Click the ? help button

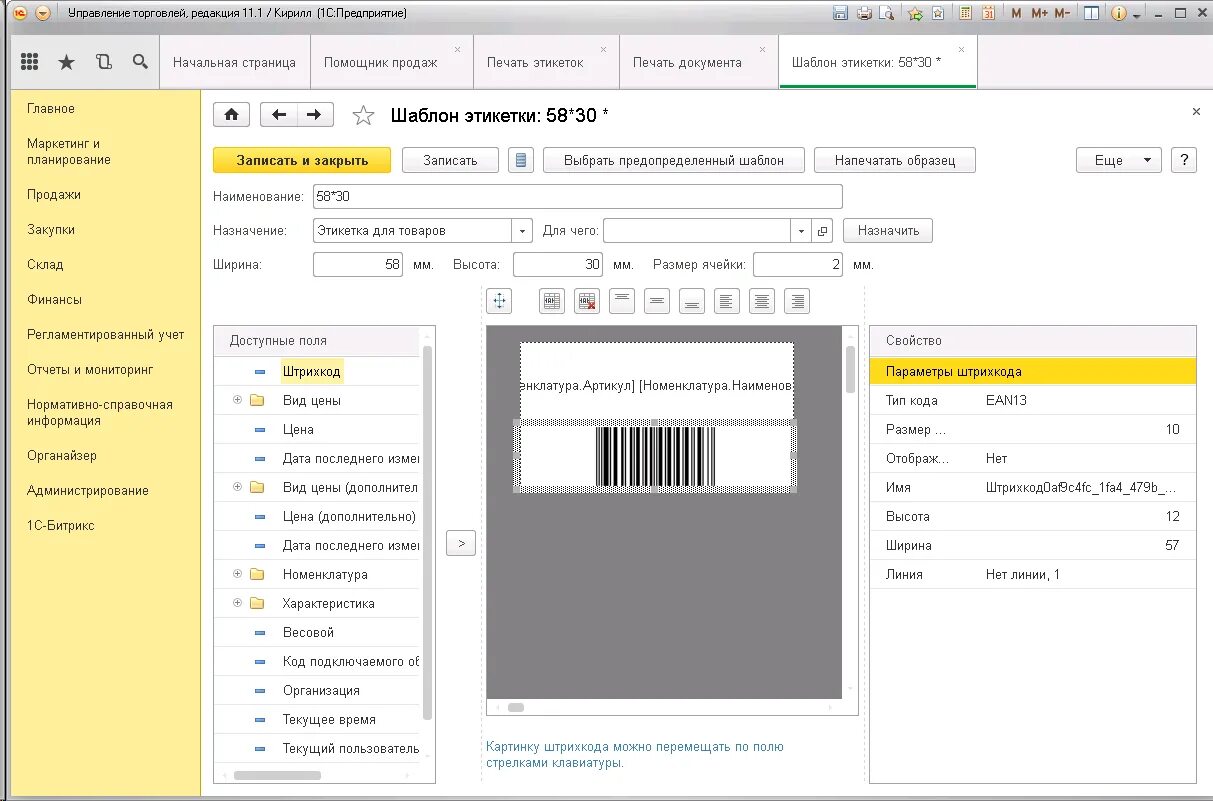coord(1183,160)
